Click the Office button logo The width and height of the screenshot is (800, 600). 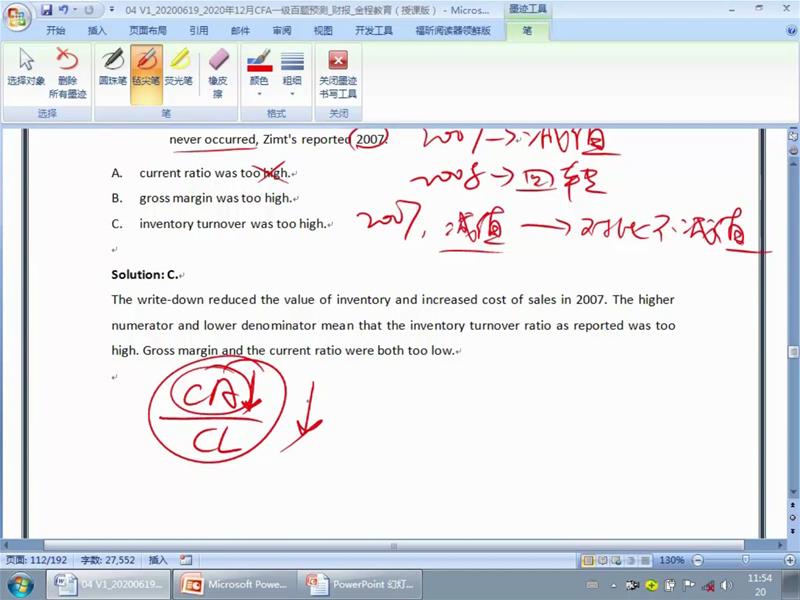pyautogui.click(x=17, y=17)
